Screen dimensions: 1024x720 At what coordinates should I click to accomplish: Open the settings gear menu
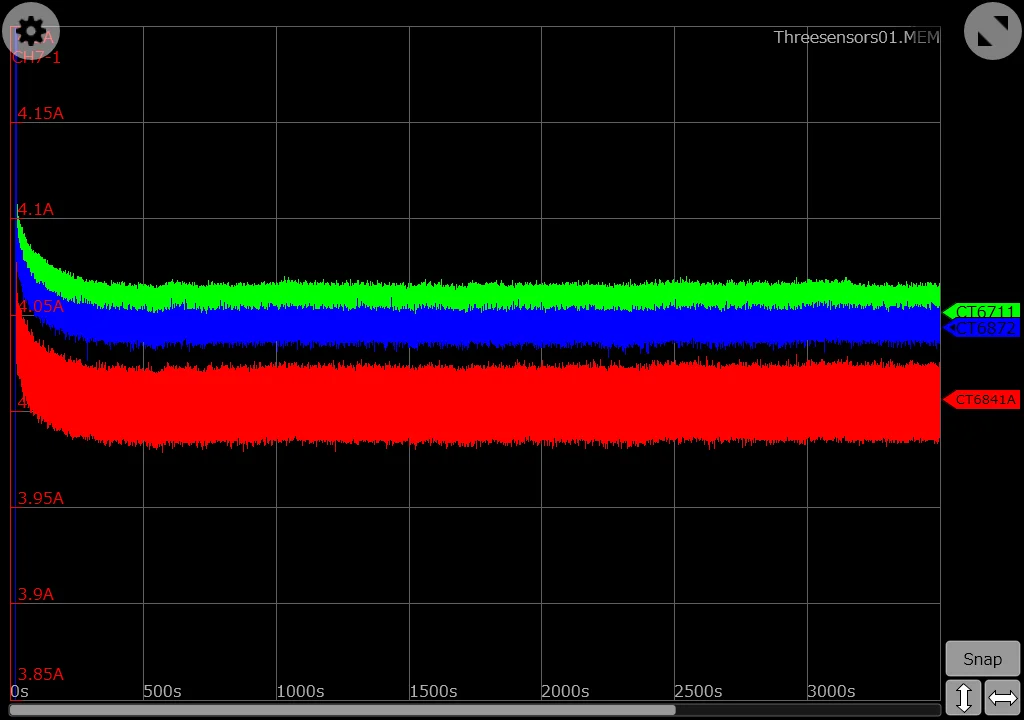31,32
